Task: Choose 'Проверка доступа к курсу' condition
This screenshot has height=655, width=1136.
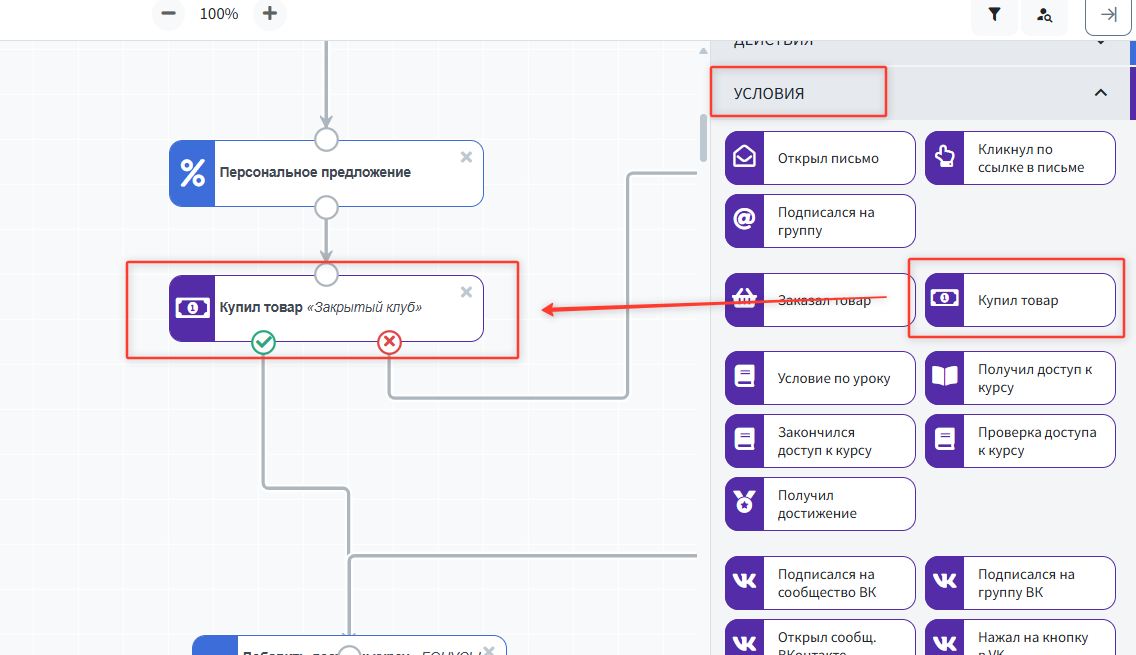Action: pos(1020,441)
